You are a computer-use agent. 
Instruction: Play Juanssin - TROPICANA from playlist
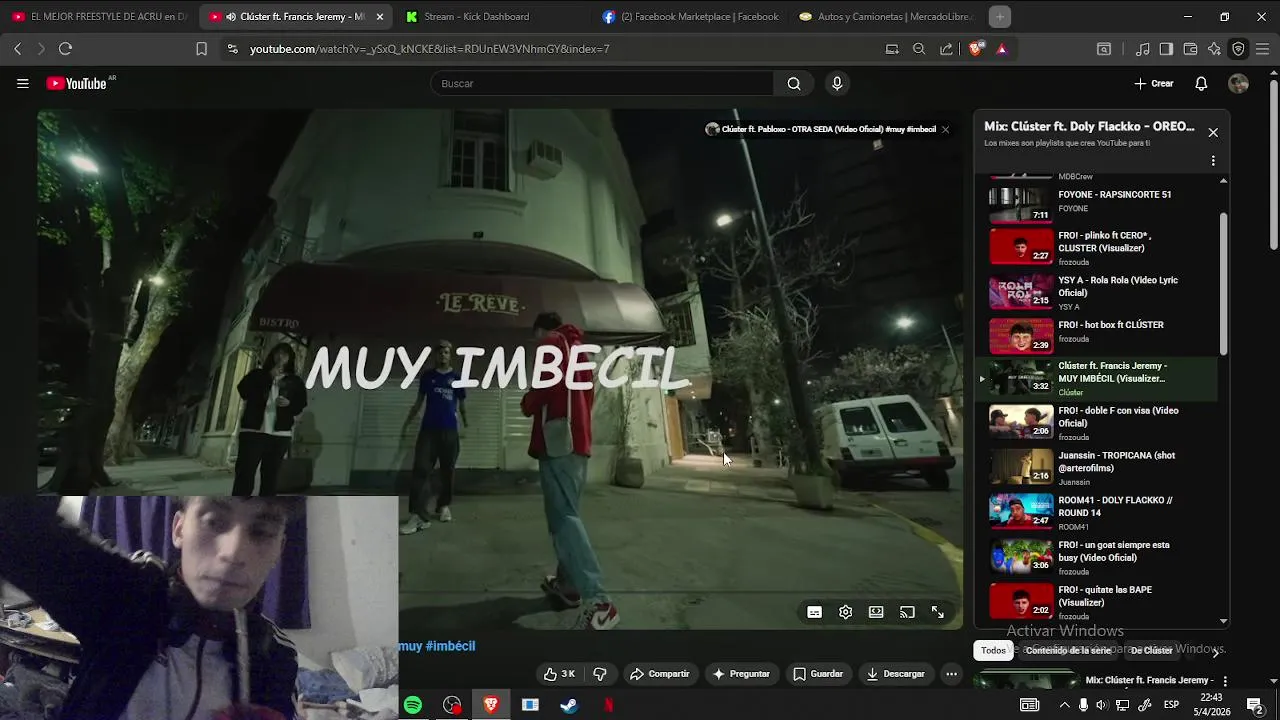[x=1098, y=467]
